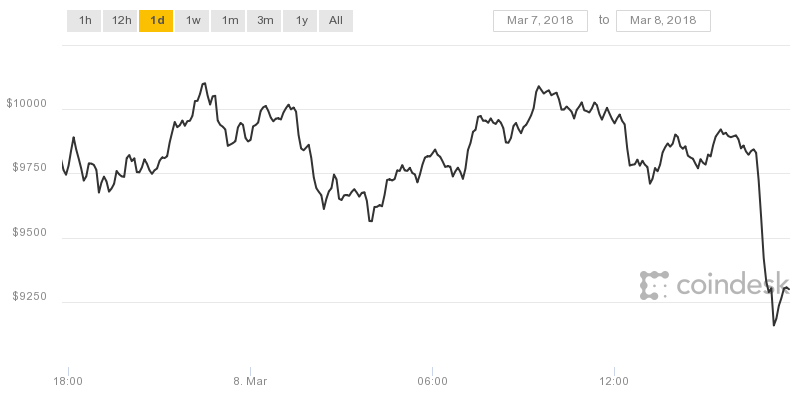Open the Mar 7, 2018 start date field
The image size is (800, 400).
point(540,20)
